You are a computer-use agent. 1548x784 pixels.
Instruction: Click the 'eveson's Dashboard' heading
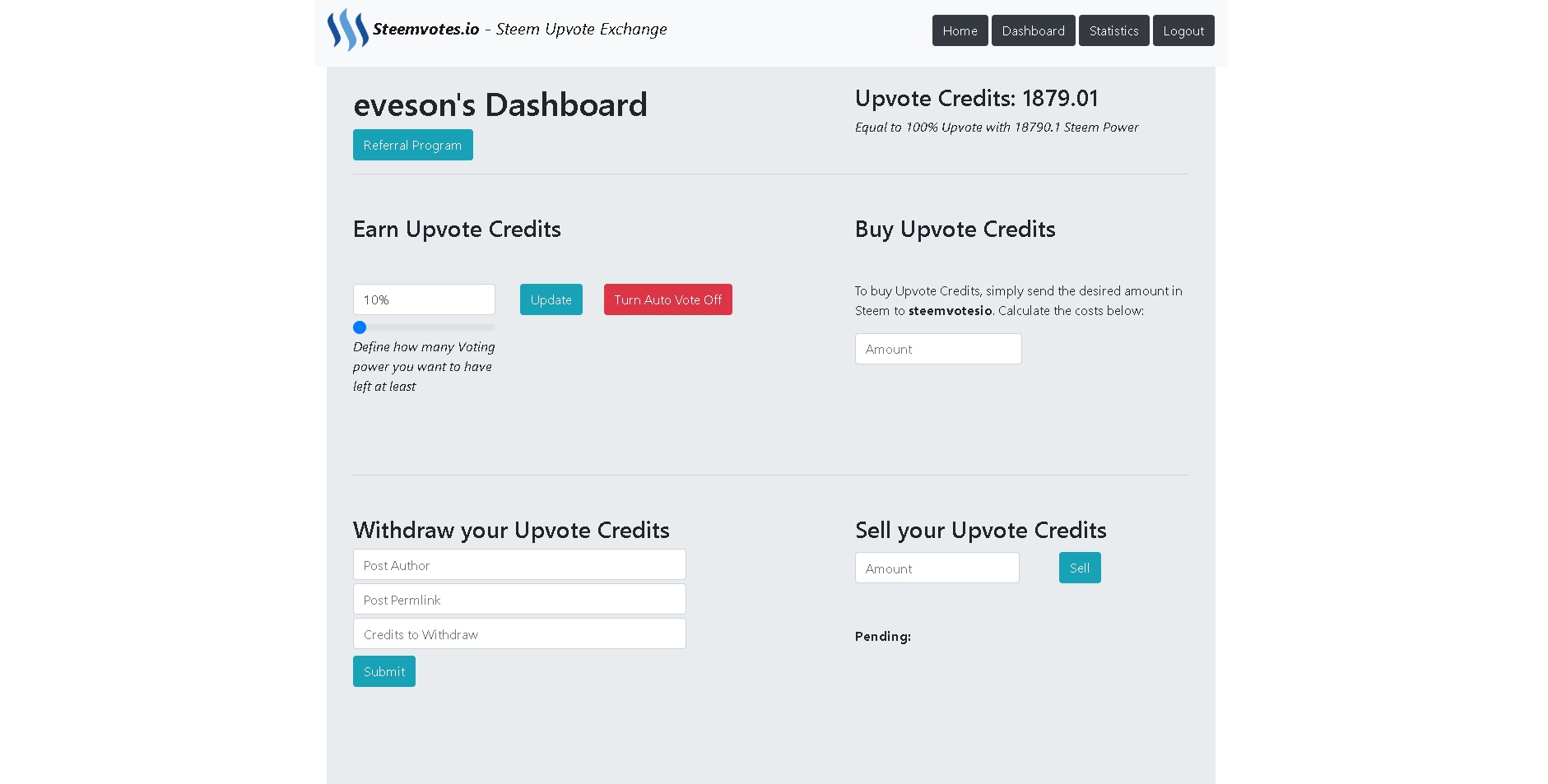click(x=500, y=105)
